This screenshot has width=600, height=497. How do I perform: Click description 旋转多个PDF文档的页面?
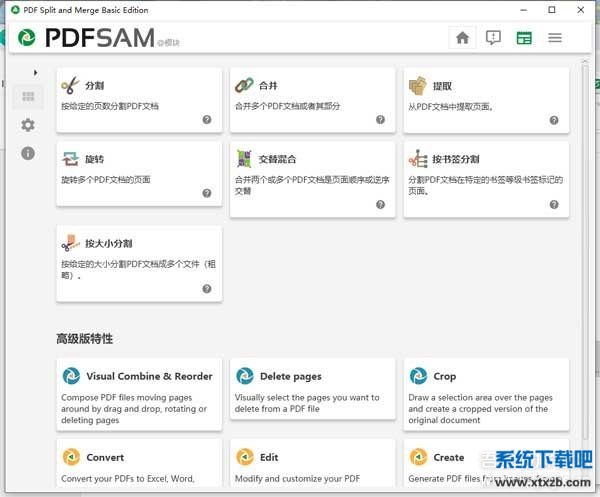point(106,179)
